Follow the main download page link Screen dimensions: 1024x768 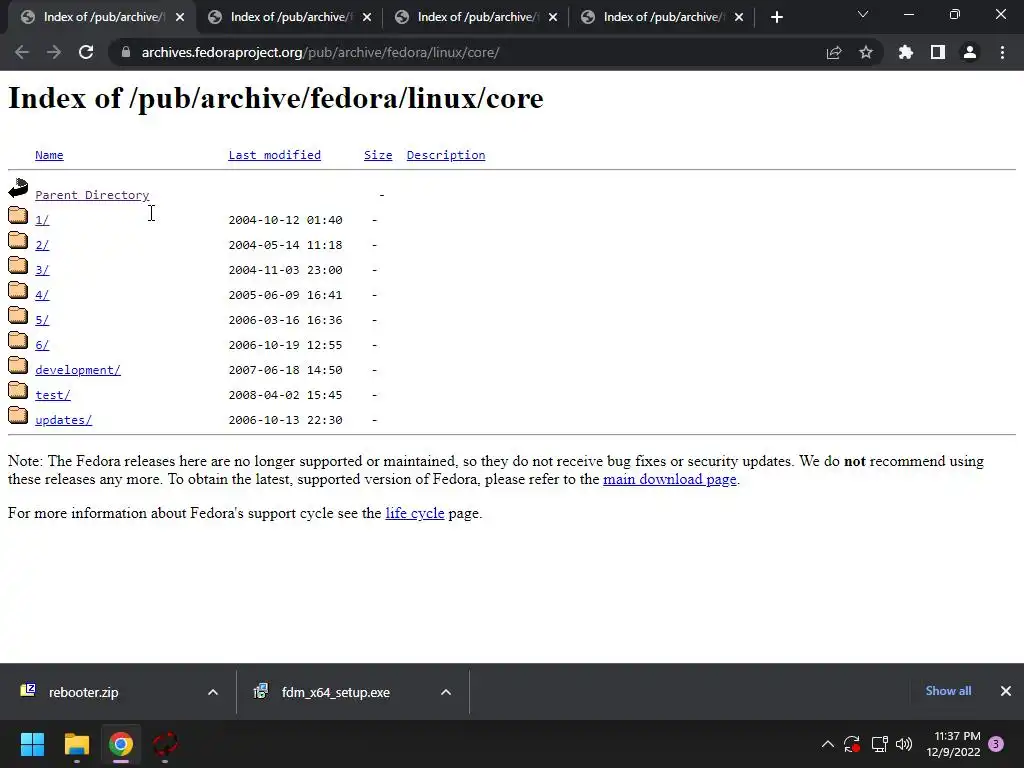tap(669, 479)
